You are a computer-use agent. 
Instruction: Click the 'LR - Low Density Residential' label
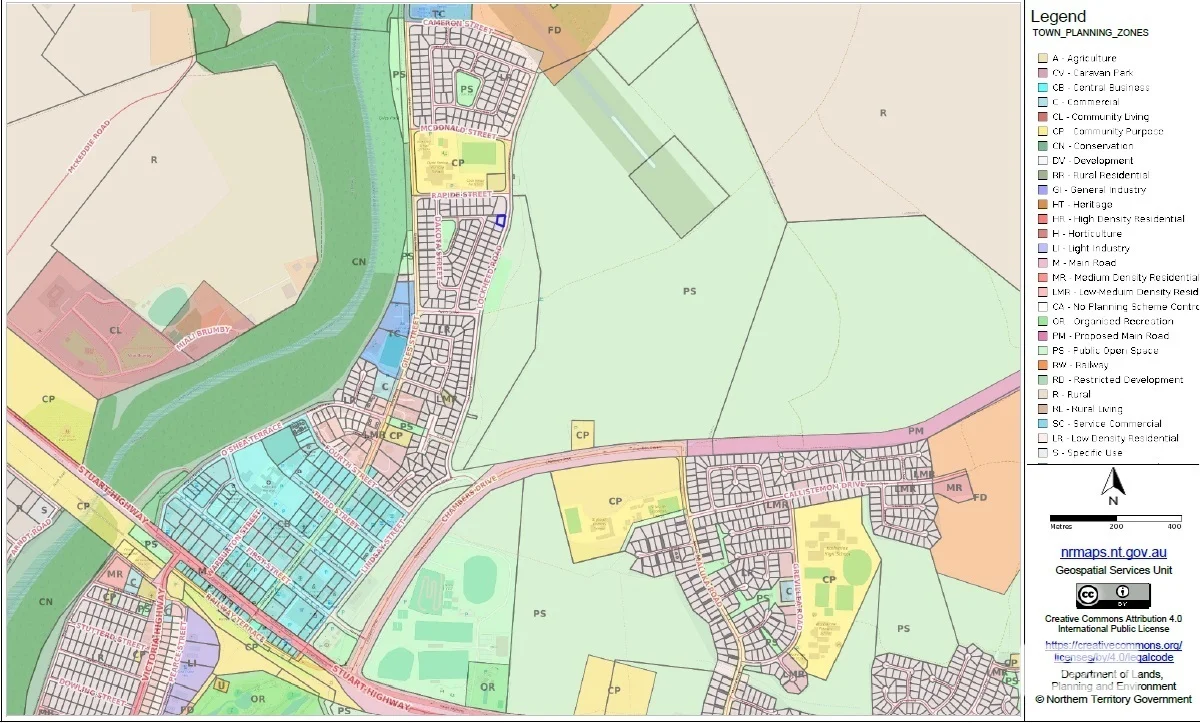coord(1115,438)
